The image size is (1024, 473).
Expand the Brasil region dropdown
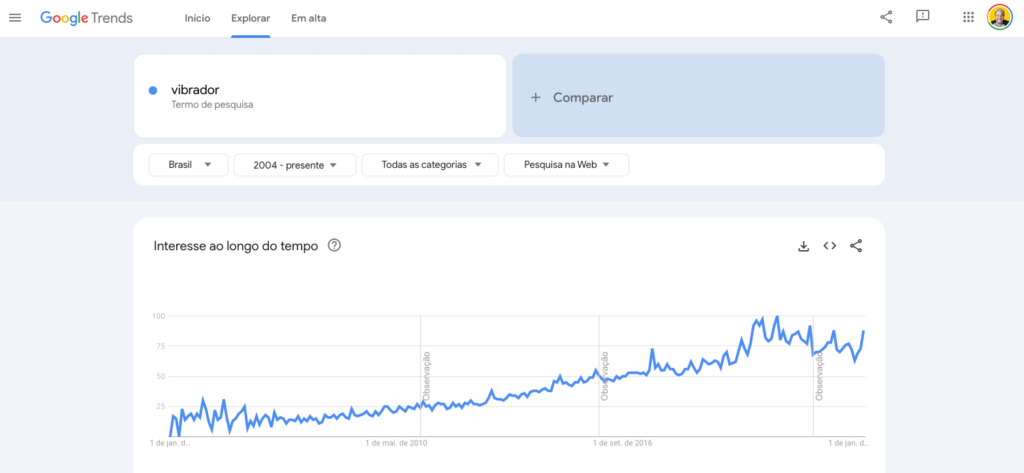click(x=188, y=165)
